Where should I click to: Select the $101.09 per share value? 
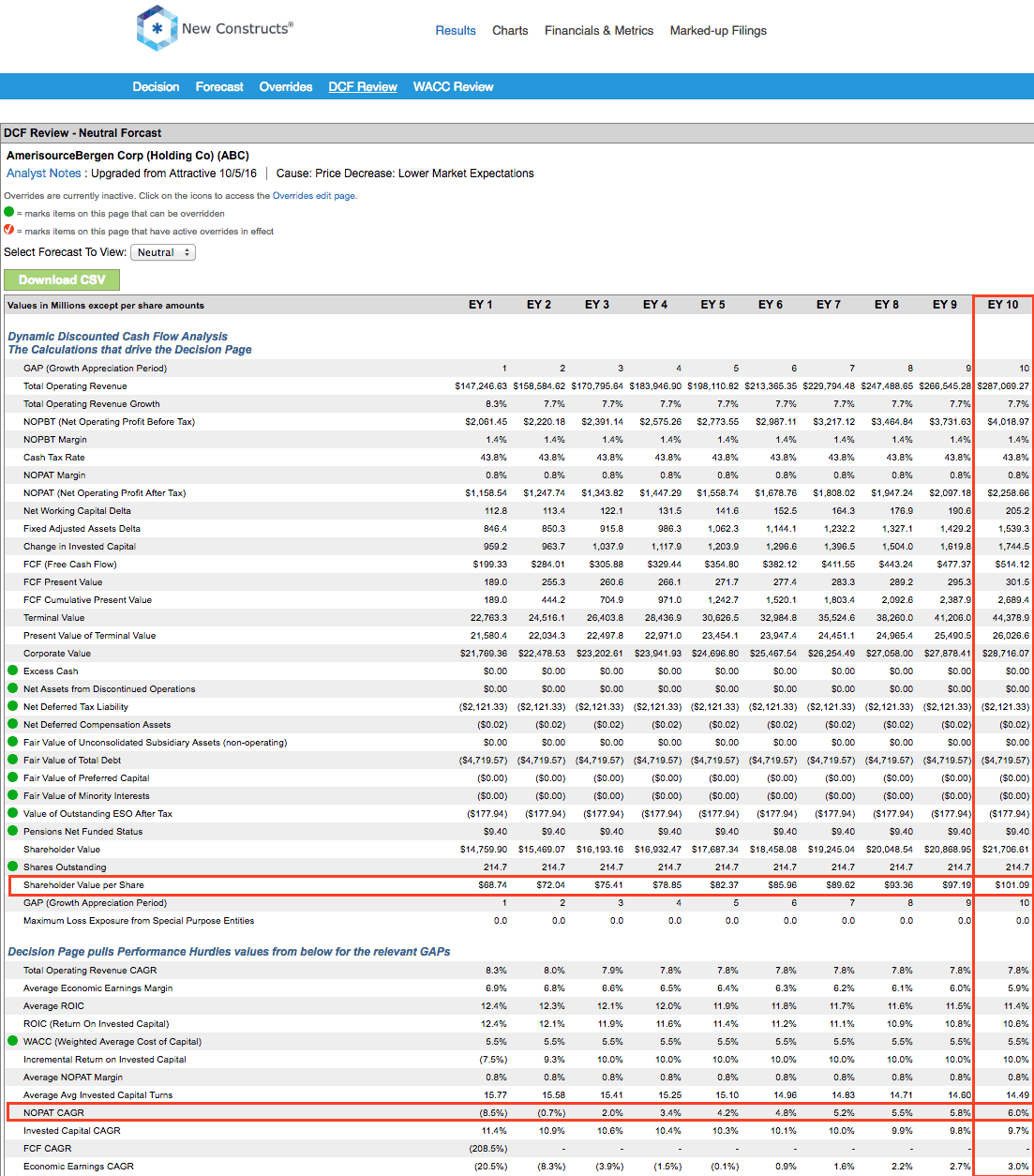1012,885
